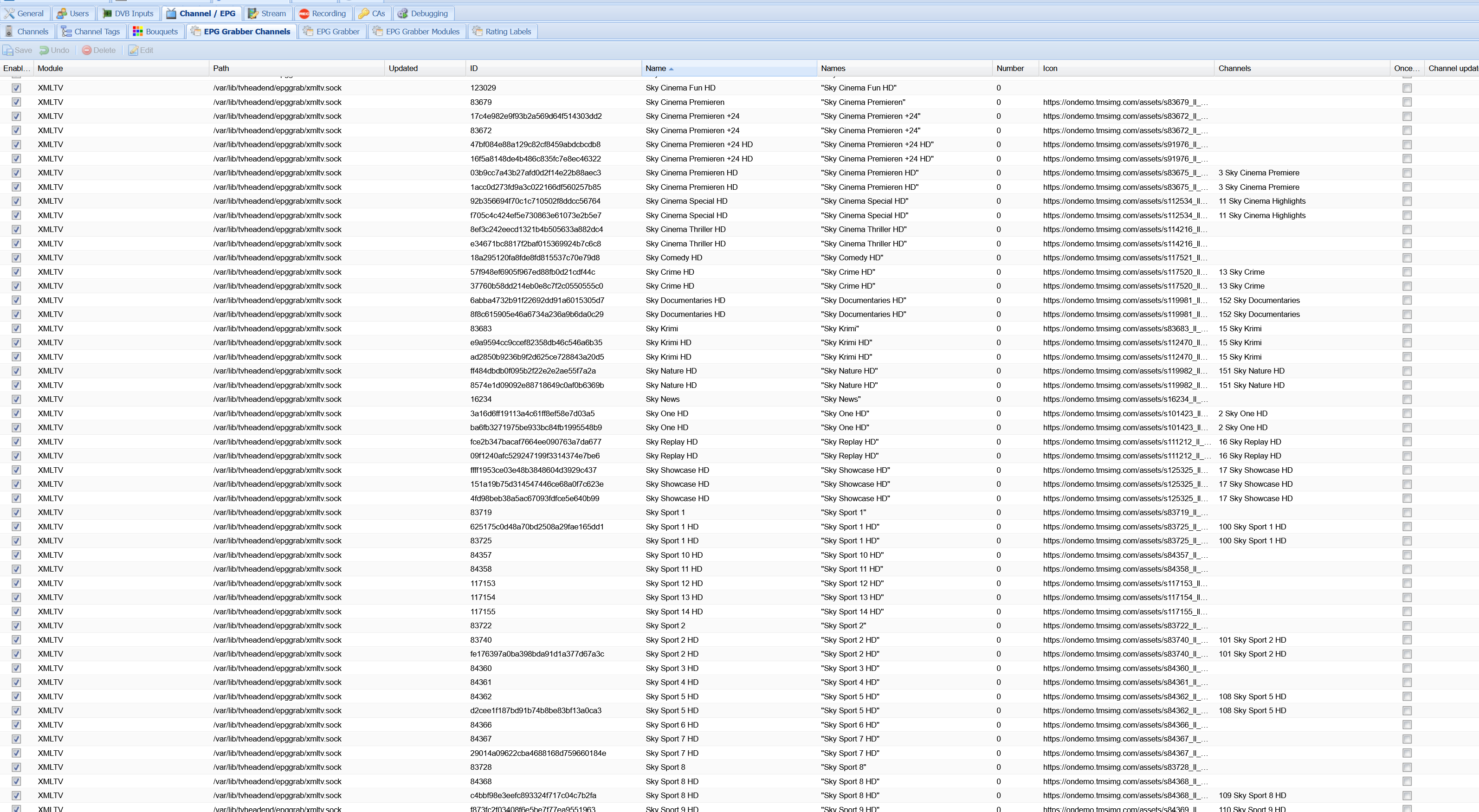Click the Debugging bug icon

402,14
